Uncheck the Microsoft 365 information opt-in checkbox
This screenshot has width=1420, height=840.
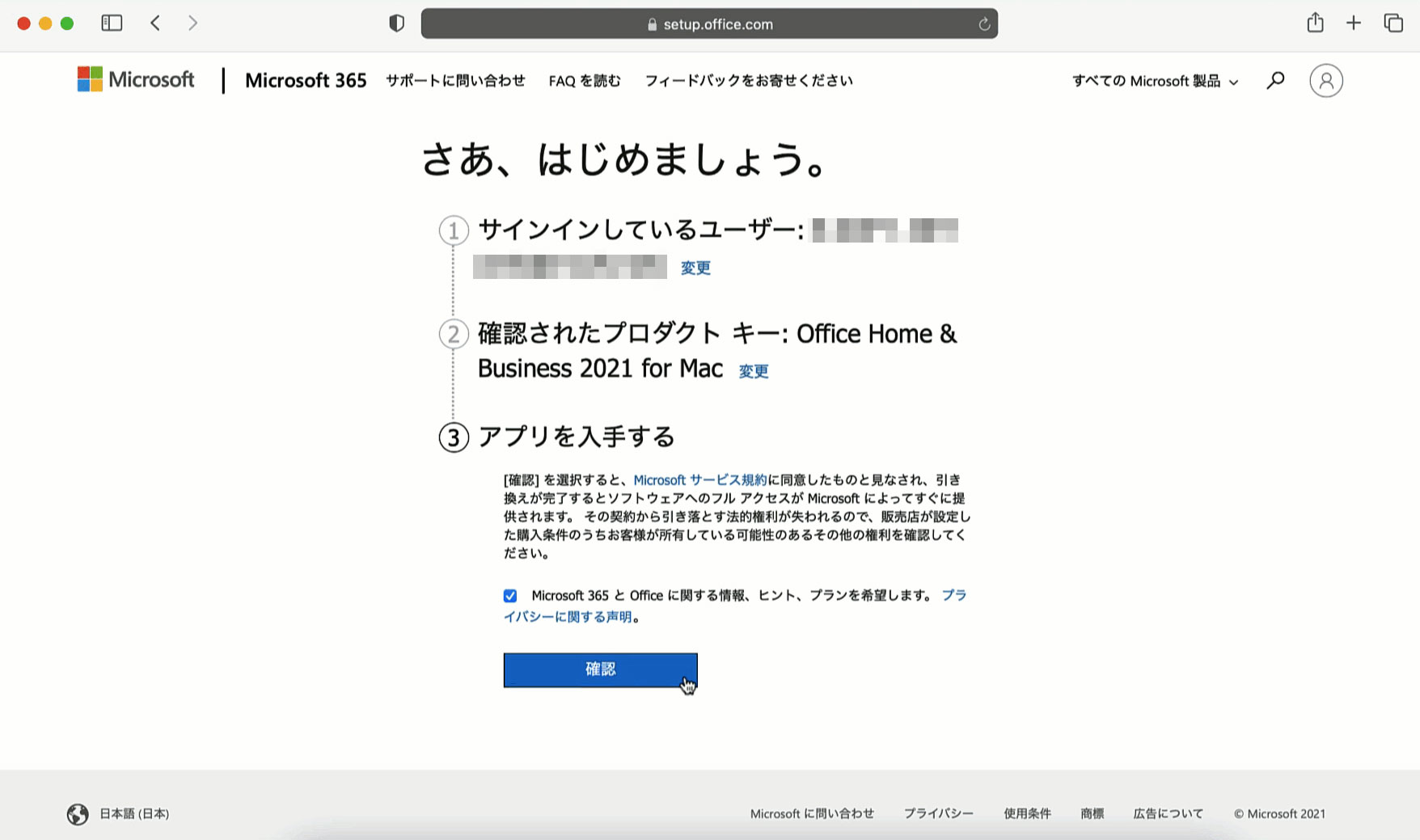tap(510, 596)
